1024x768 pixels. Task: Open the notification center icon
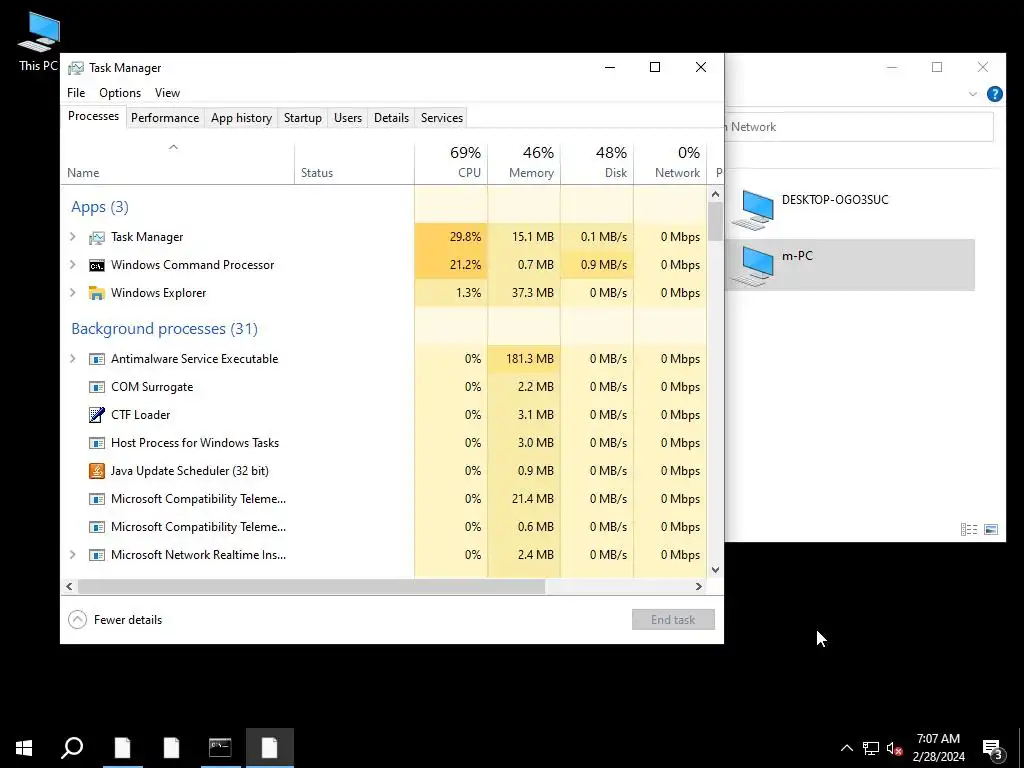[993, 748]
